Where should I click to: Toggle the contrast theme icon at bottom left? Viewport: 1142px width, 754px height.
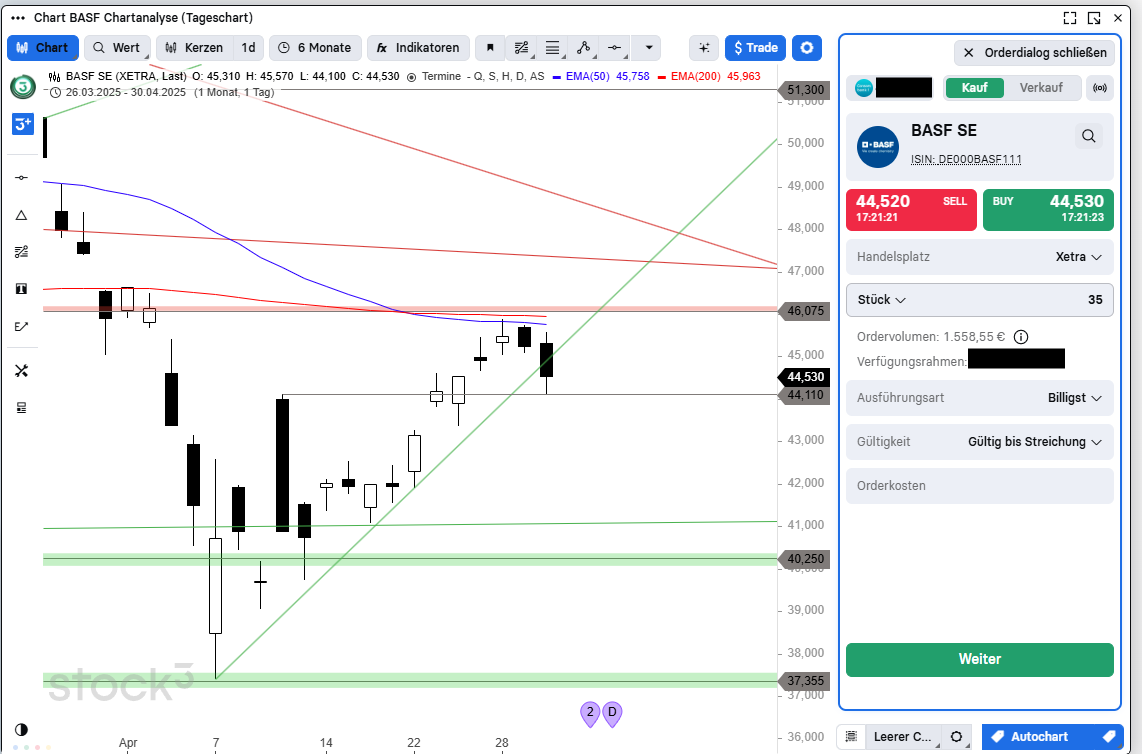[x=21, y=729]
